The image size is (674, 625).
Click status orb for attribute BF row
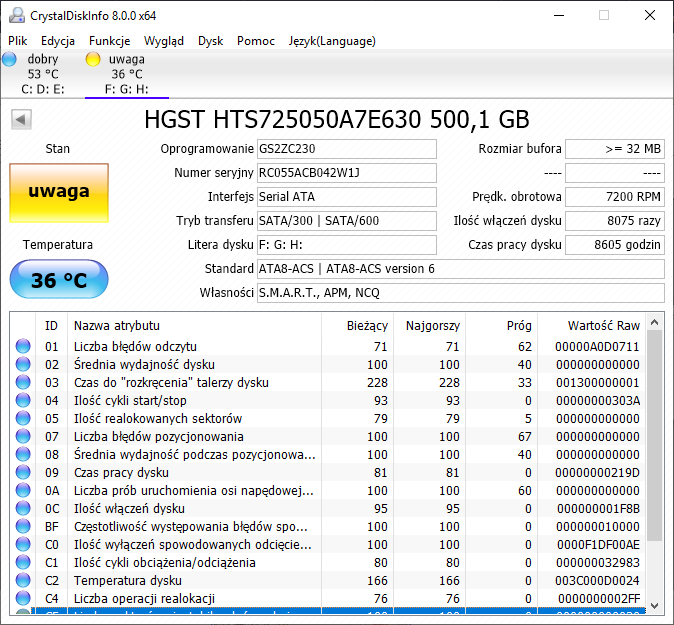coord(23,527)
